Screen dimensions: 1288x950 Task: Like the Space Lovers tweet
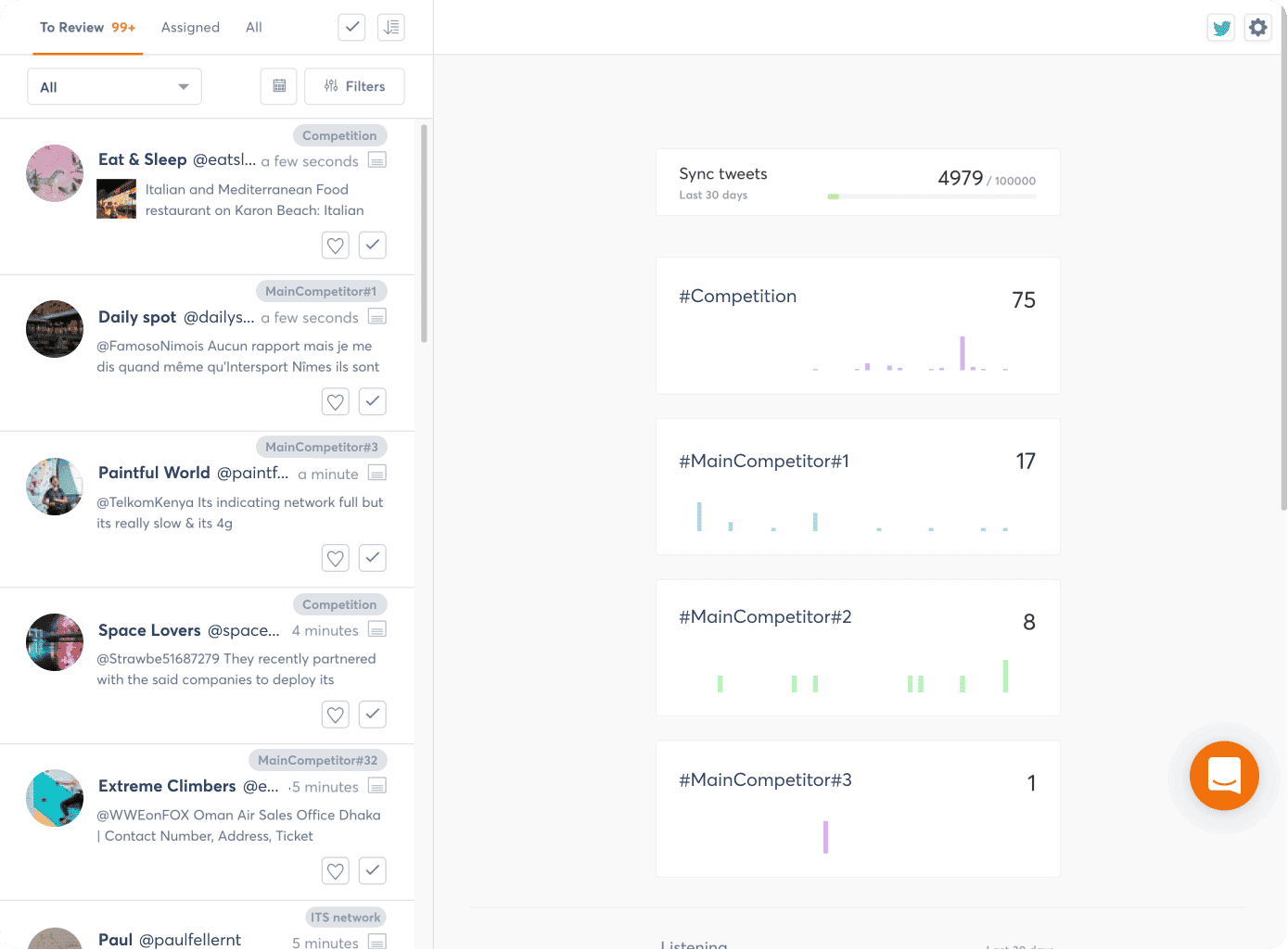336,715
